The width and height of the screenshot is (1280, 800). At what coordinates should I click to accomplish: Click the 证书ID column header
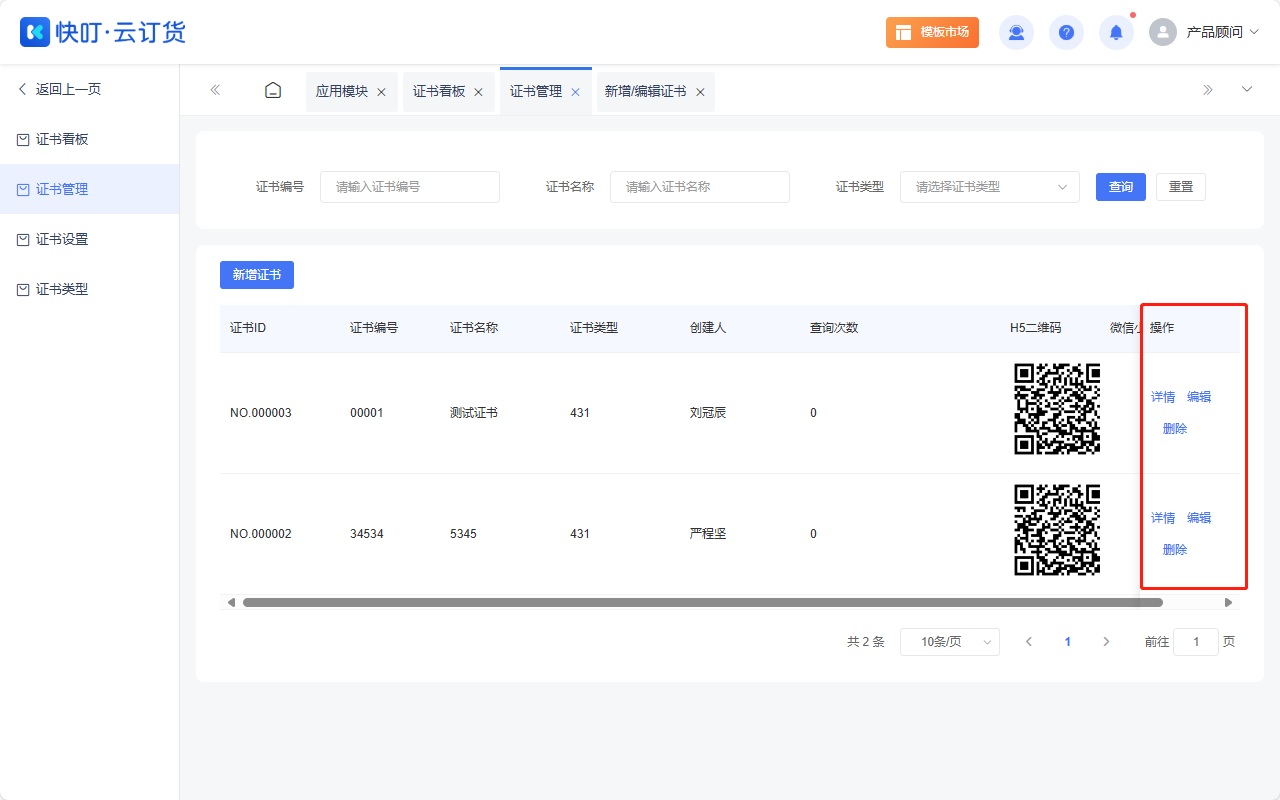coord(248,328)
